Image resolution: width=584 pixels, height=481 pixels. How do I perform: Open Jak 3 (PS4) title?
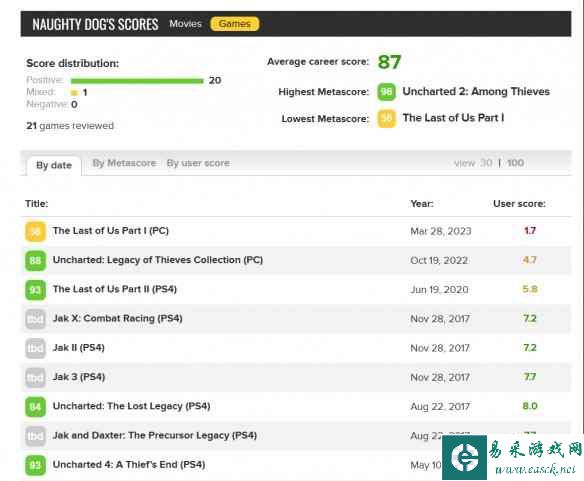pyautogui.click(x=79, y=377)
